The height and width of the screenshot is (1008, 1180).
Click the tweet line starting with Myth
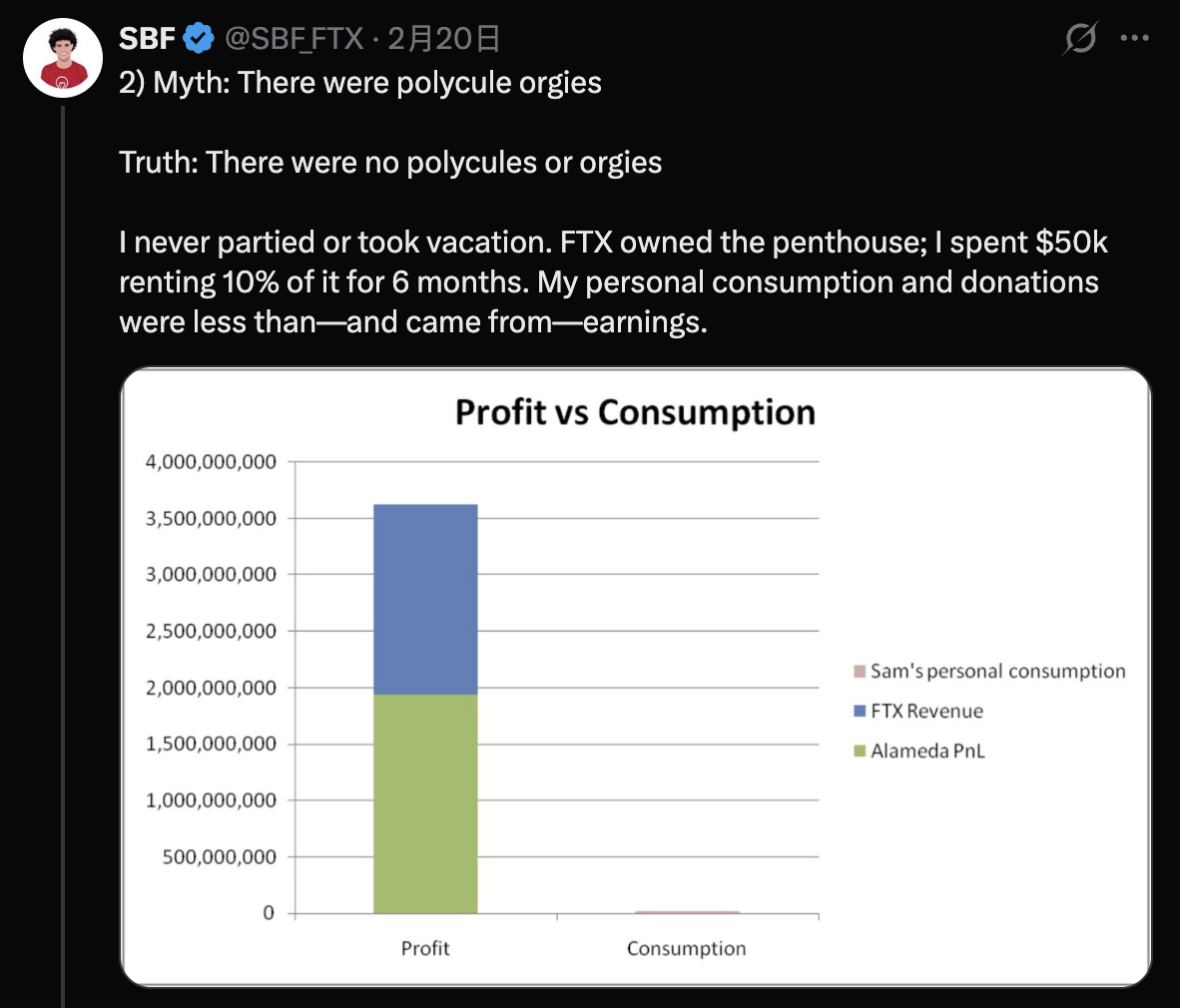click(x=360, y=82)
